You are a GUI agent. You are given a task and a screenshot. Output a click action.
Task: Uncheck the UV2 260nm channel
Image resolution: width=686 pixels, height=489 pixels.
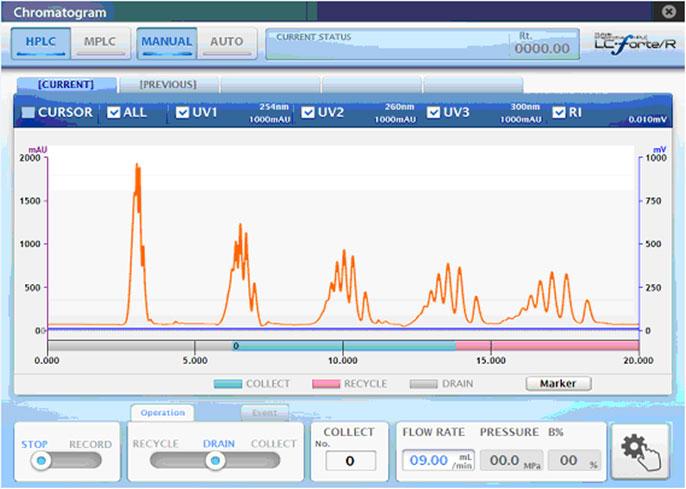tap(308, 113)
